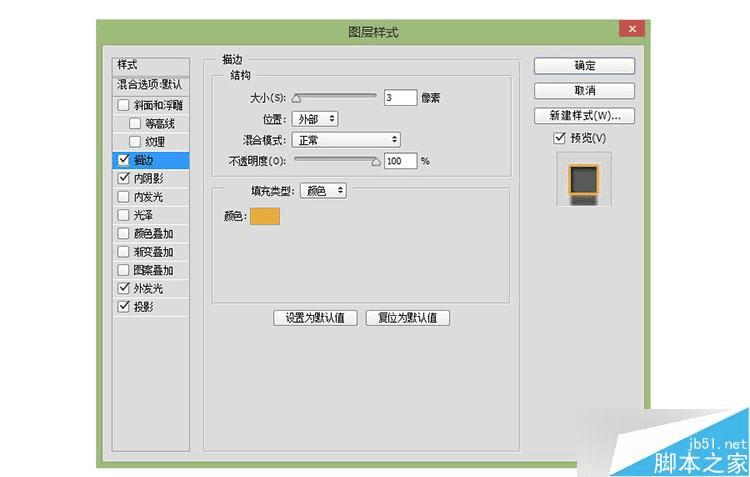Enable the 内发光 checkbox
Image resolution: width=750 pixels, height=477 pixels.
pyautogui.click(x=123, y=197)
